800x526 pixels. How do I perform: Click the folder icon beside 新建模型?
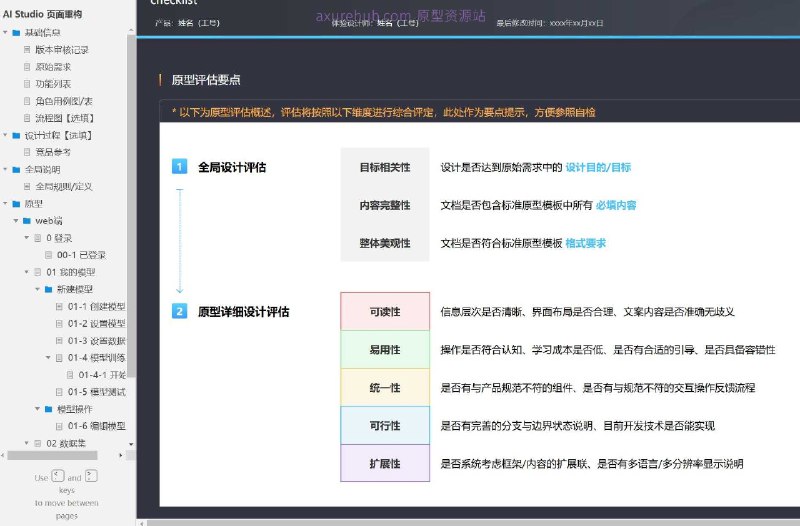click(48, 289)
